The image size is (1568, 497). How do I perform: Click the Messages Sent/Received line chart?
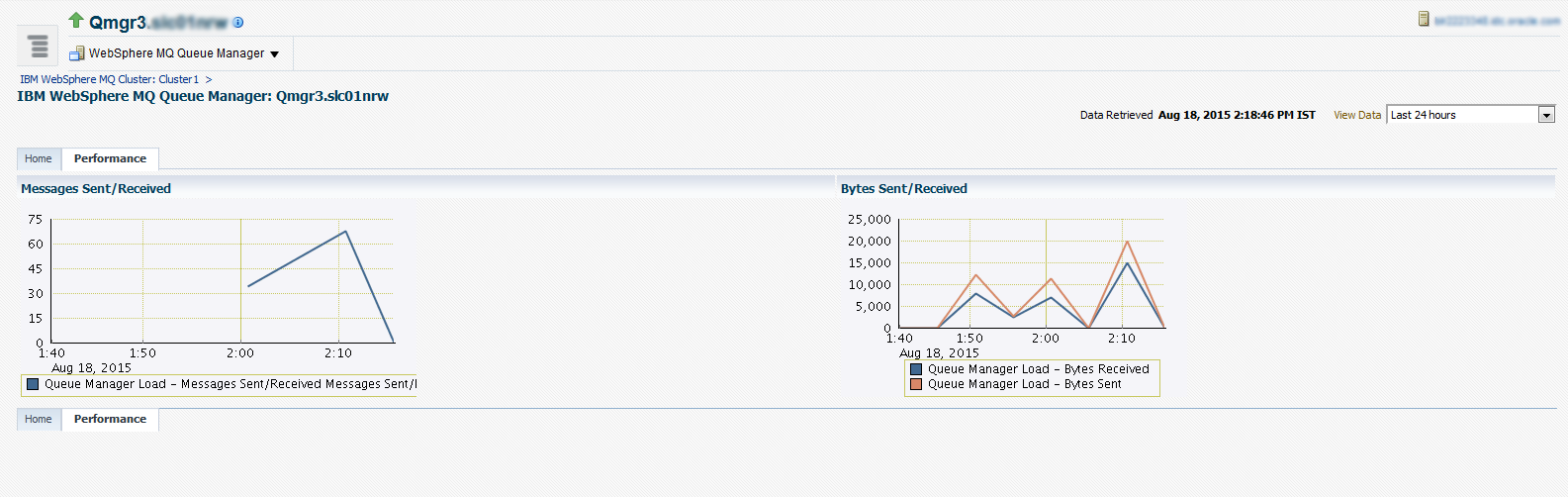pyautogui.click(x=223, y=281)
